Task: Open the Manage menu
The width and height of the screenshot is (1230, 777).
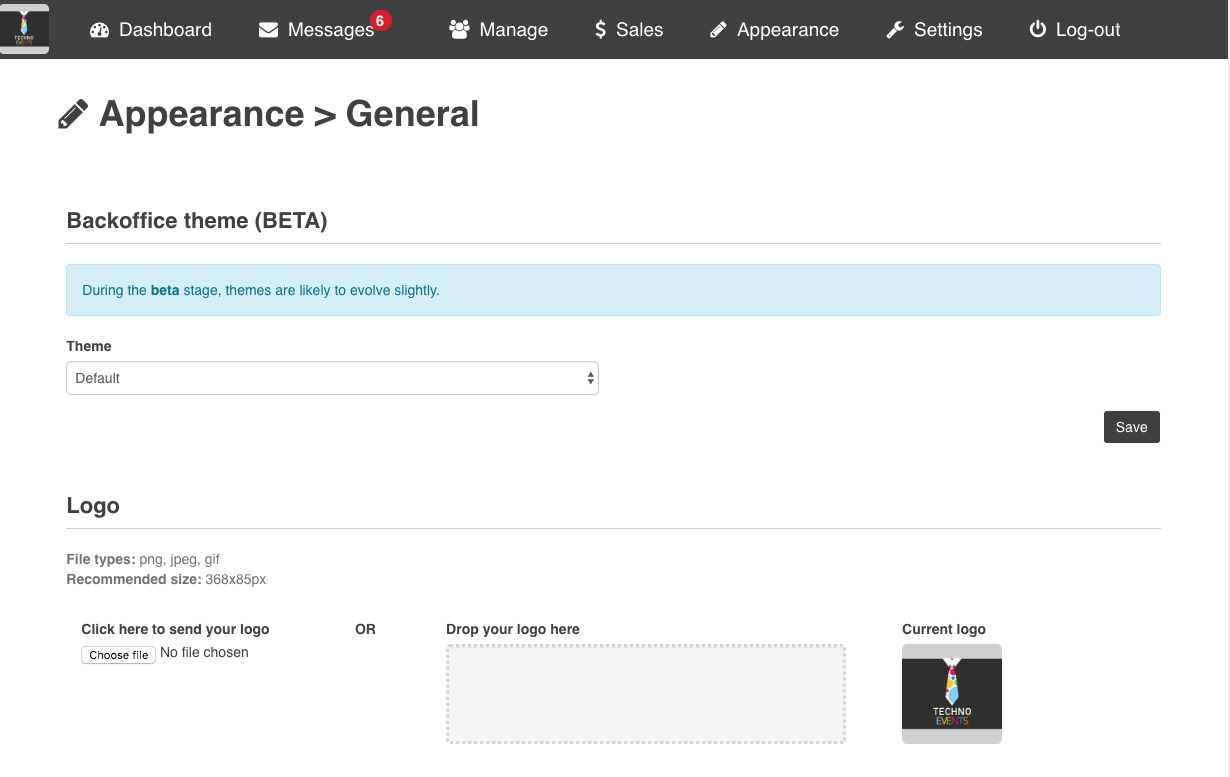Action: 513,30
